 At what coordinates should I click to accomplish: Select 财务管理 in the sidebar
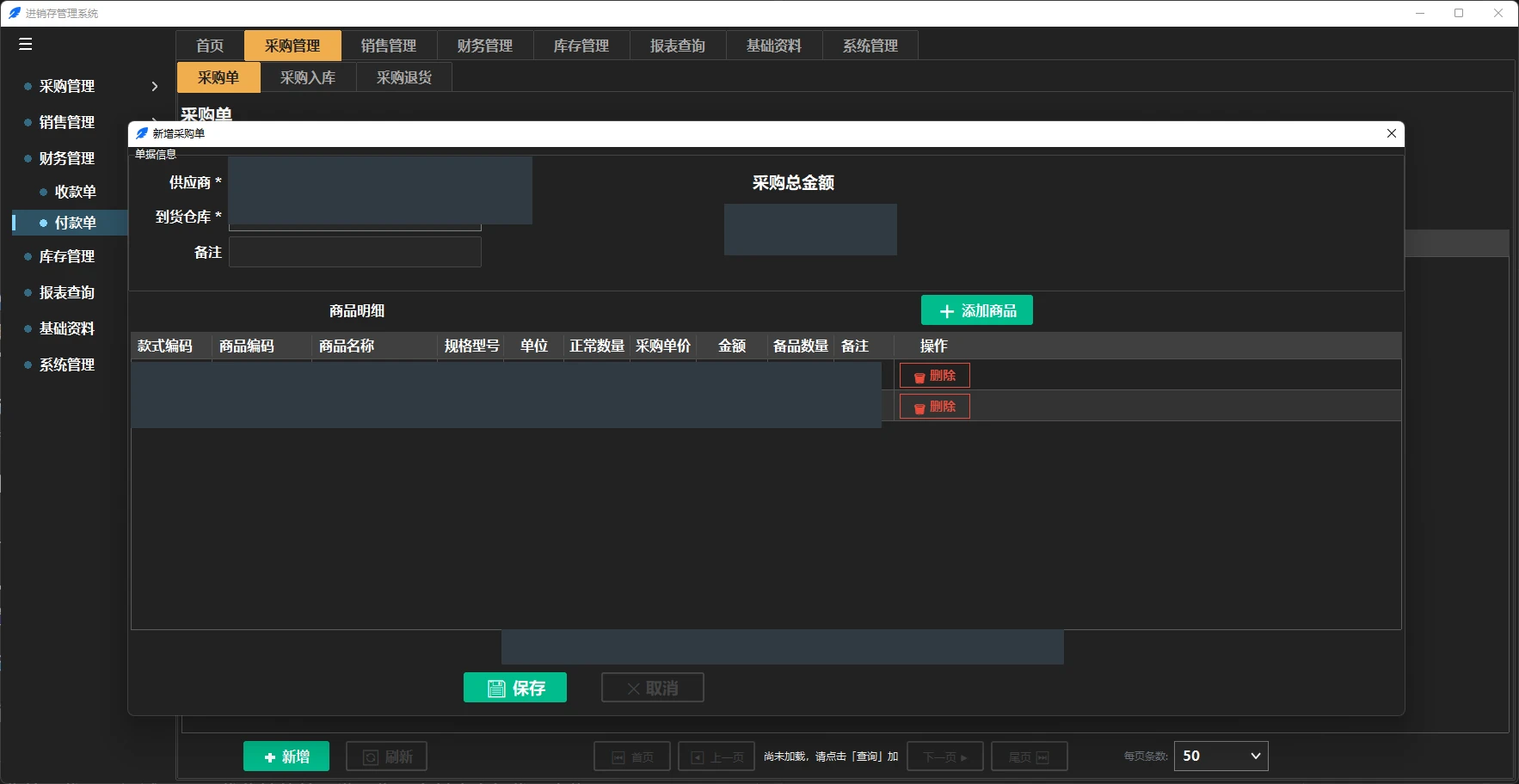click(67, 158)
